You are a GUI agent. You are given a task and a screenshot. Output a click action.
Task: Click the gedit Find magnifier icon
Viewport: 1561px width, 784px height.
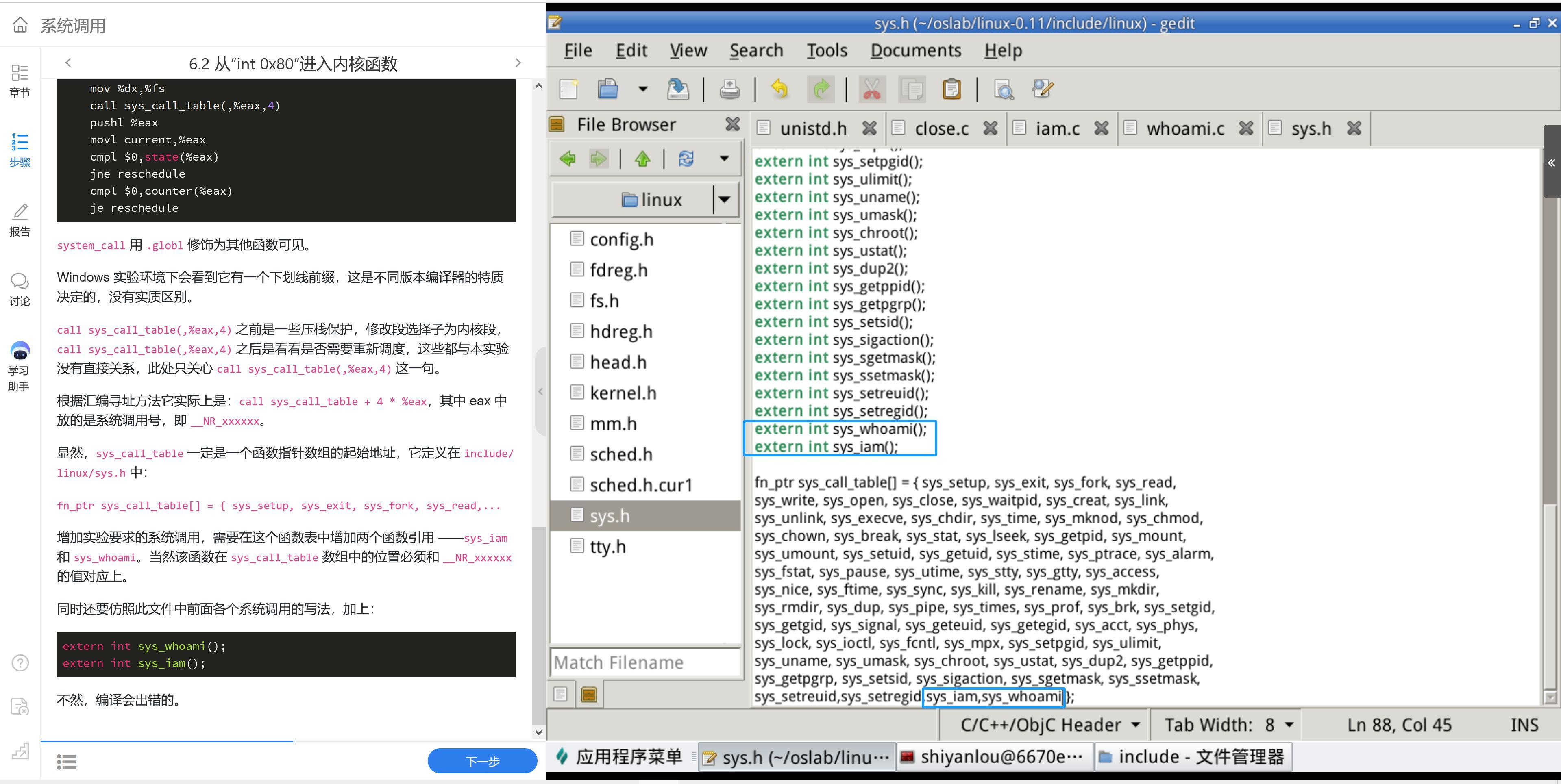click(1004, 90)
